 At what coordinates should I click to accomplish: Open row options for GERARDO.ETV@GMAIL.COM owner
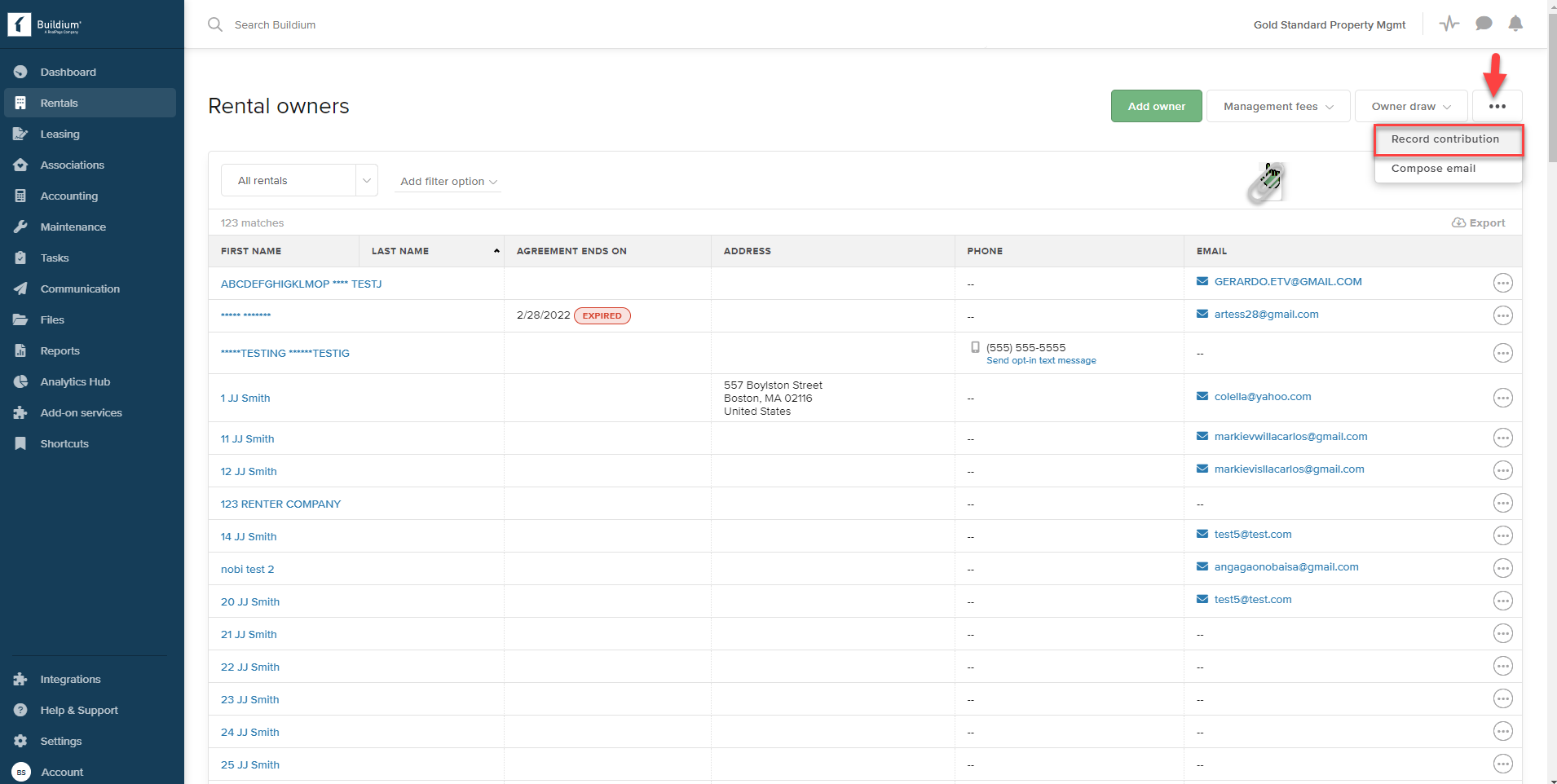1502,283
